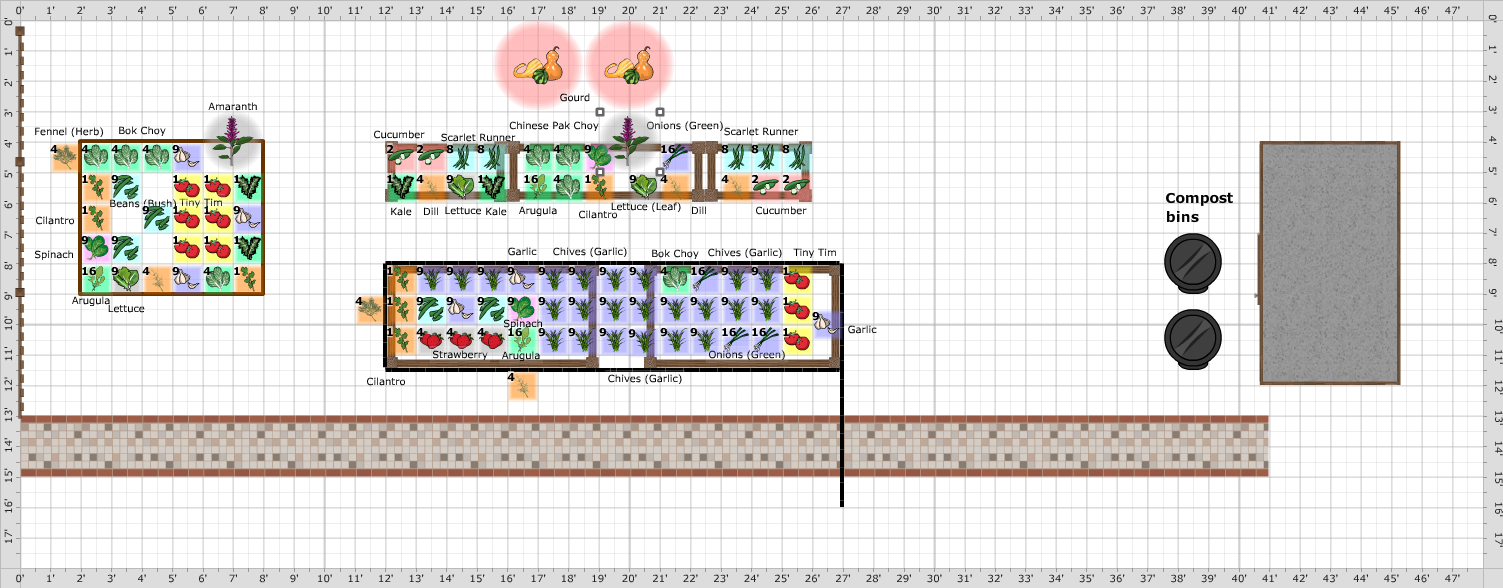The image size is (1503, 588).
Task: Select the lettuce in the brown square bed
Action: coord(126,278)
